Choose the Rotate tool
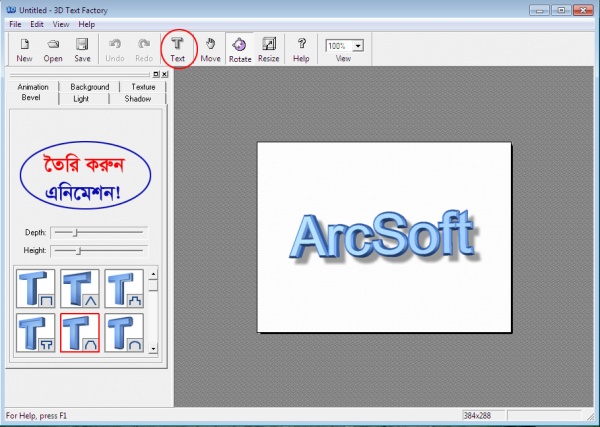This screenshot has height=427, width=600. tap(240, 50)
